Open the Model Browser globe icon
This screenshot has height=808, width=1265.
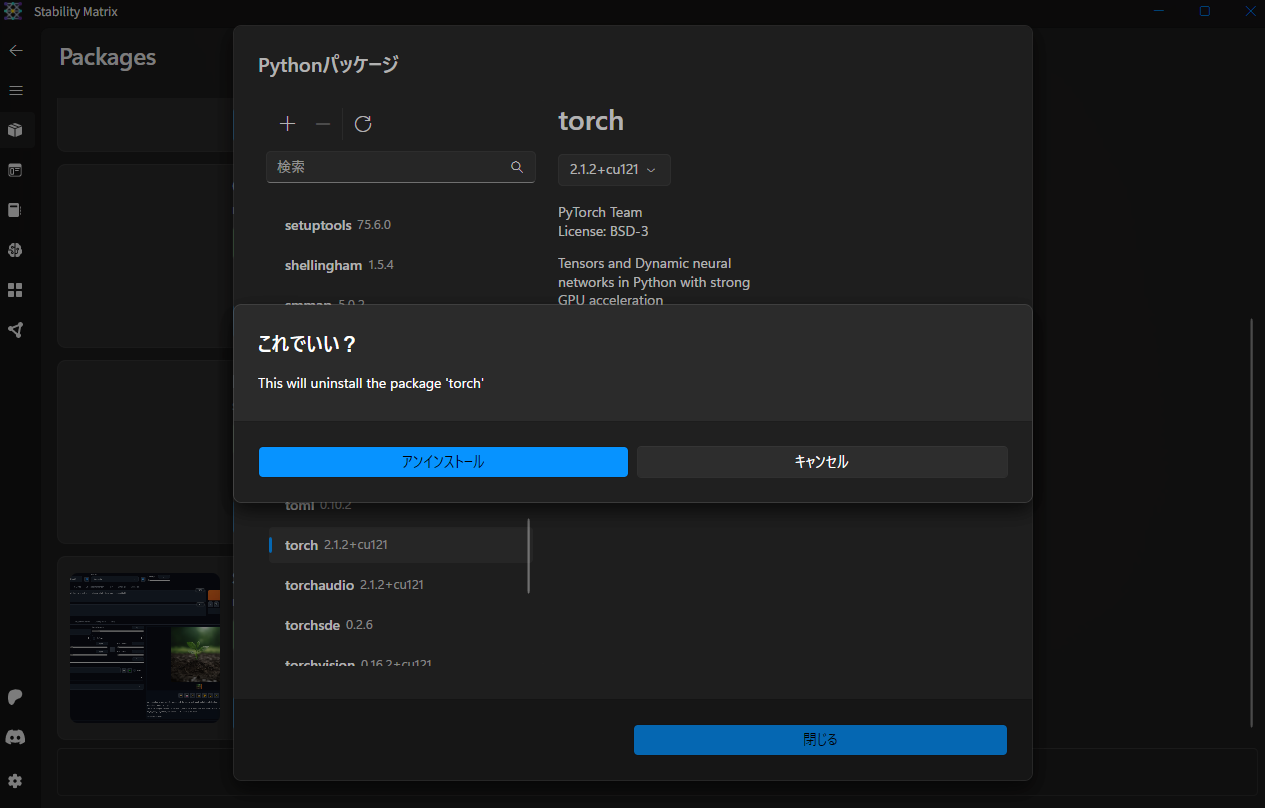click(16, 250)
